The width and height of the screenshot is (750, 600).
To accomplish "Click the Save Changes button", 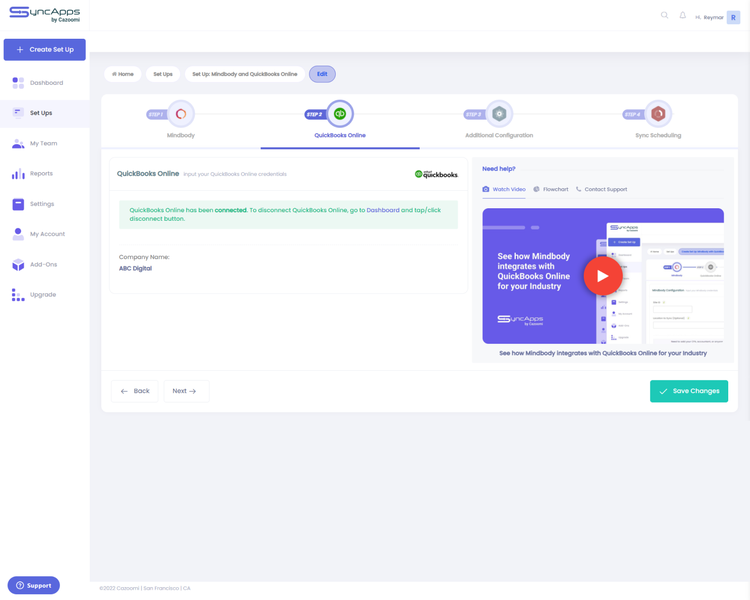I will [x=688, y=391].
